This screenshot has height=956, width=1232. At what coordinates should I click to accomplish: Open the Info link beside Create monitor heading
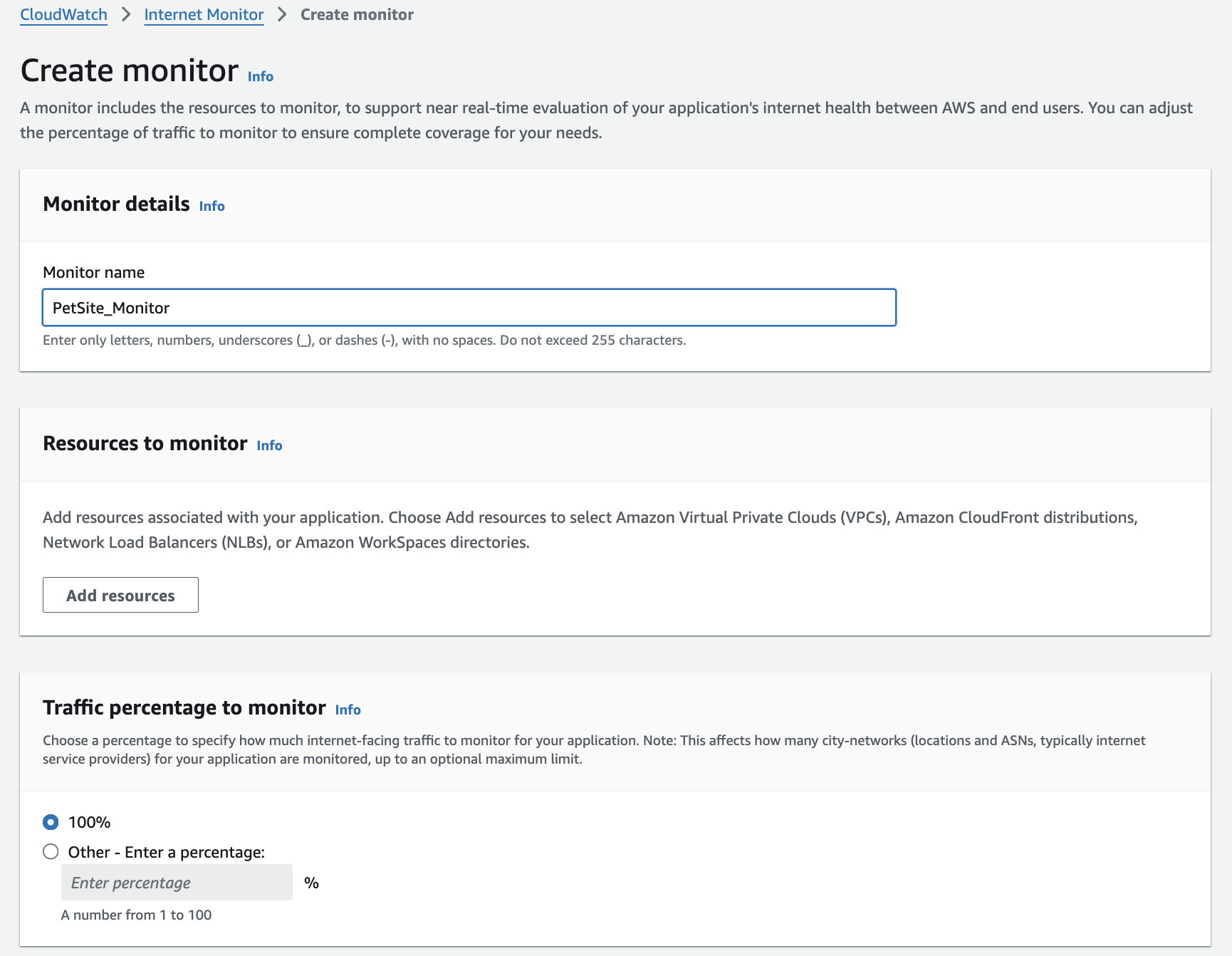(259, 76)
